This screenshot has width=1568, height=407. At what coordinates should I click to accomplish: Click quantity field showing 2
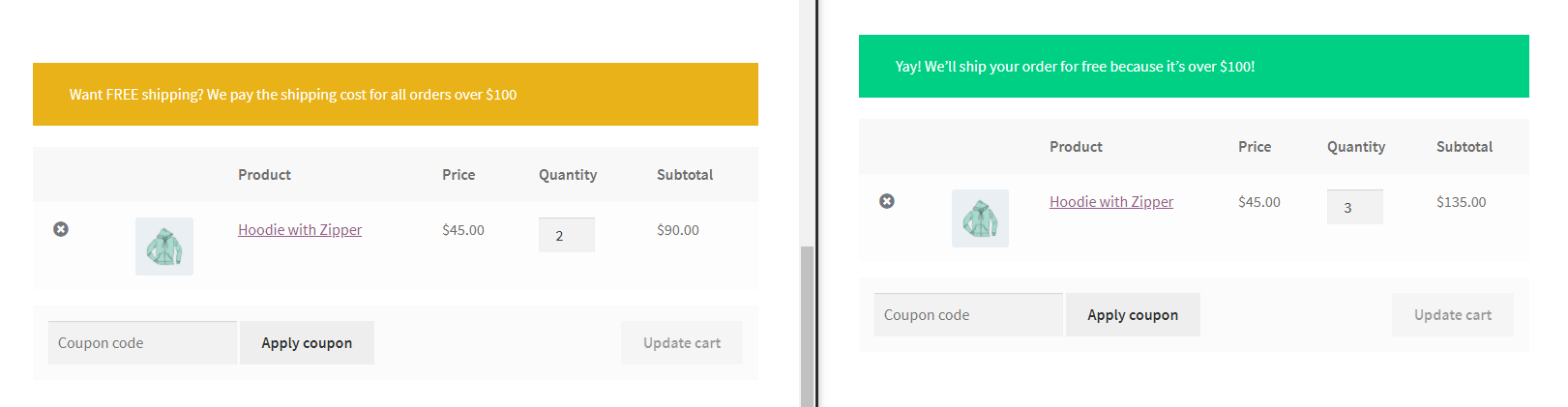tap(567, 235)
